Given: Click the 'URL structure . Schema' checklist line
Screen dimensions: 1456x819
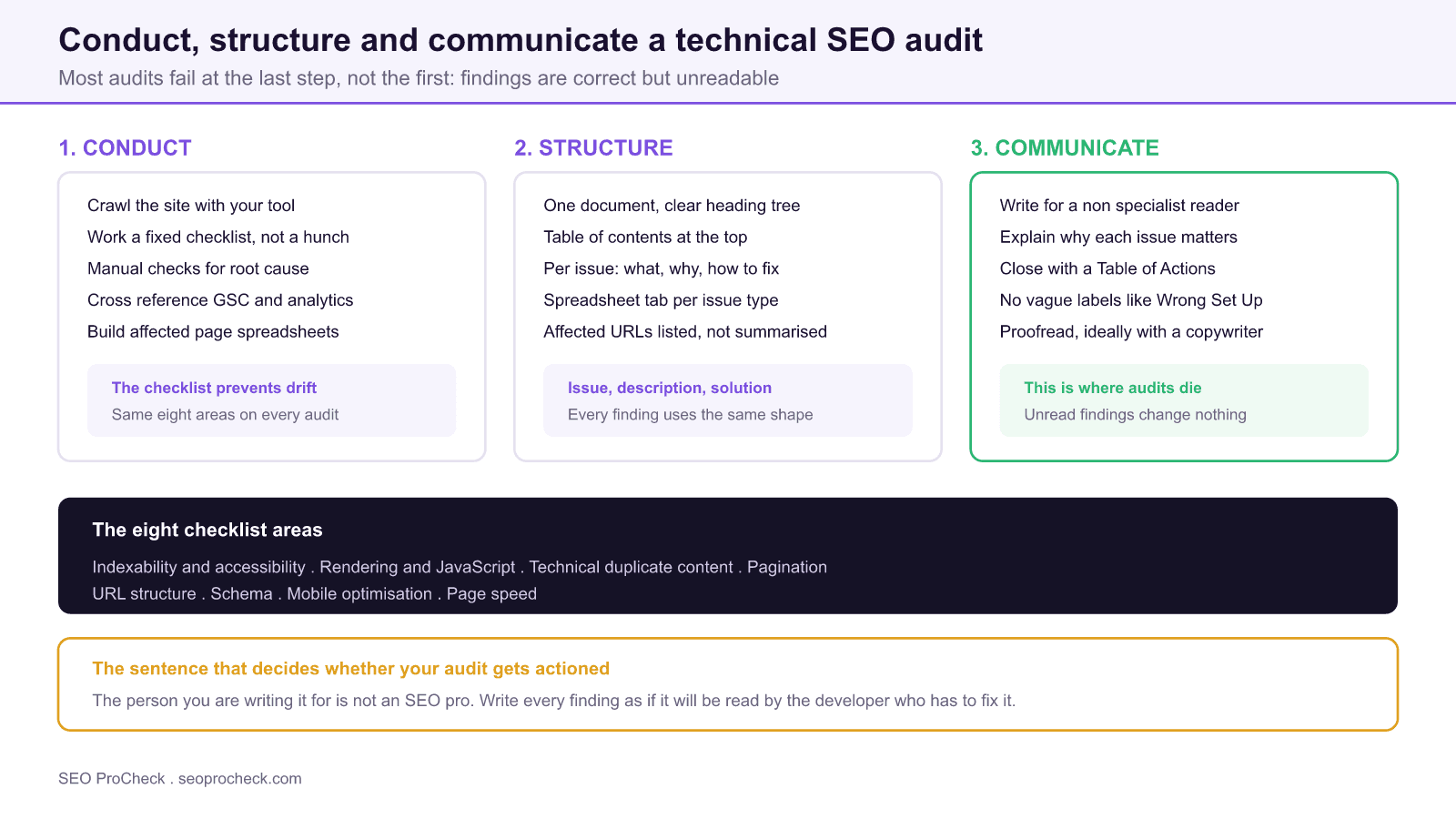Looking at the screenshot, I should (x=315, y=594).
